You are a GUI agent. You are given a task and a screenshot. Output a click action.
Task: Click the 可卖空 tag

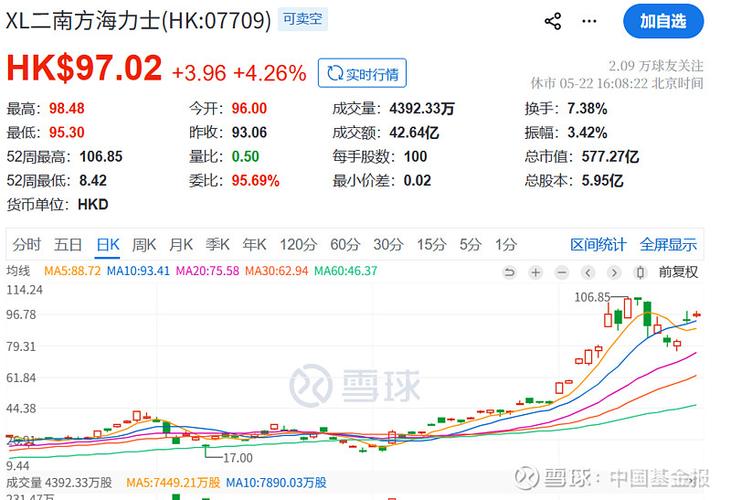tap(303, 19)
